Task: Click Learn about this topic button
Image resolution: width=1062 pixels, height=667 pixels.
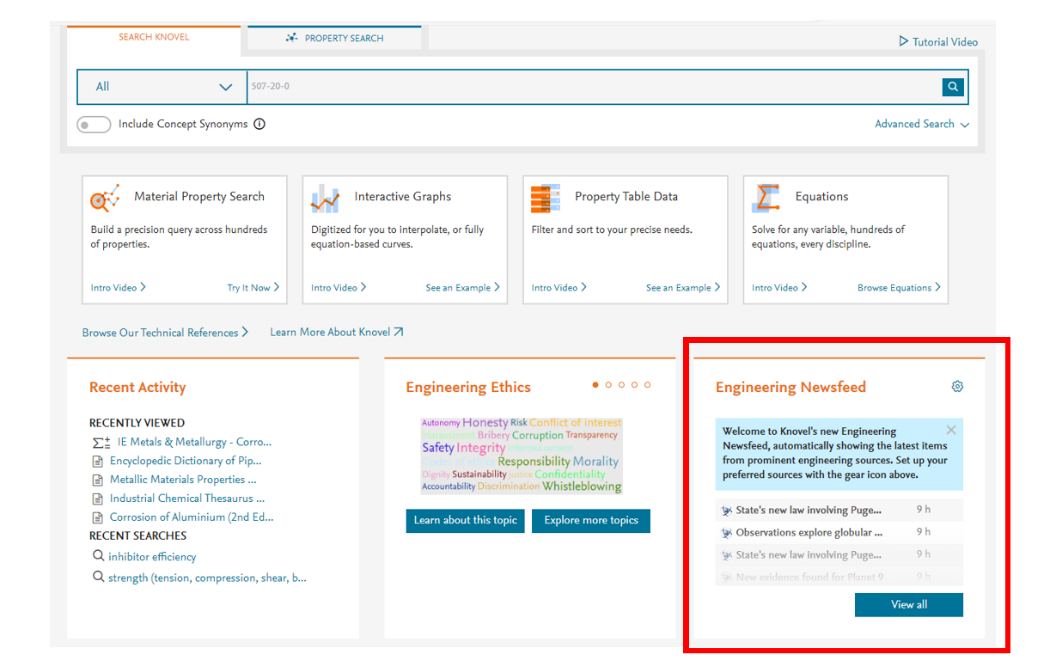Action: pyautogui.click(x=465, y=521)
